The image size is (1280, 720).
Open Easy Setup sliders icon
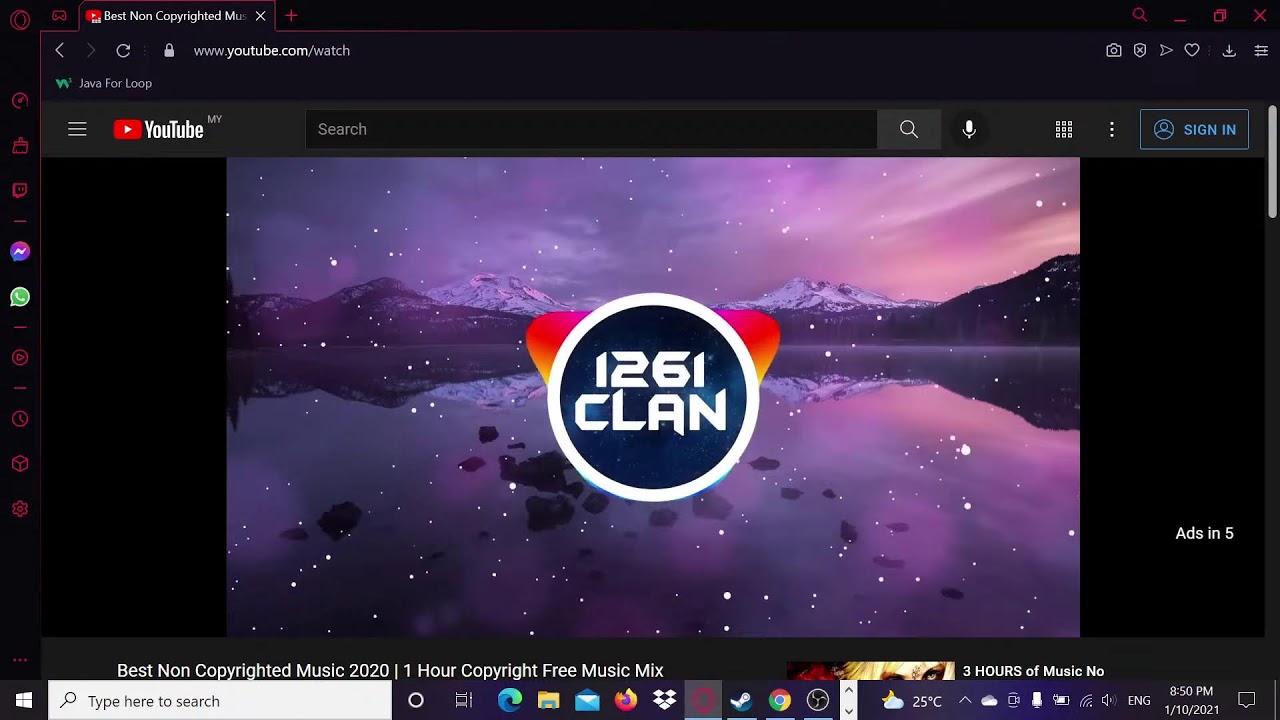tap(1261, 50)
